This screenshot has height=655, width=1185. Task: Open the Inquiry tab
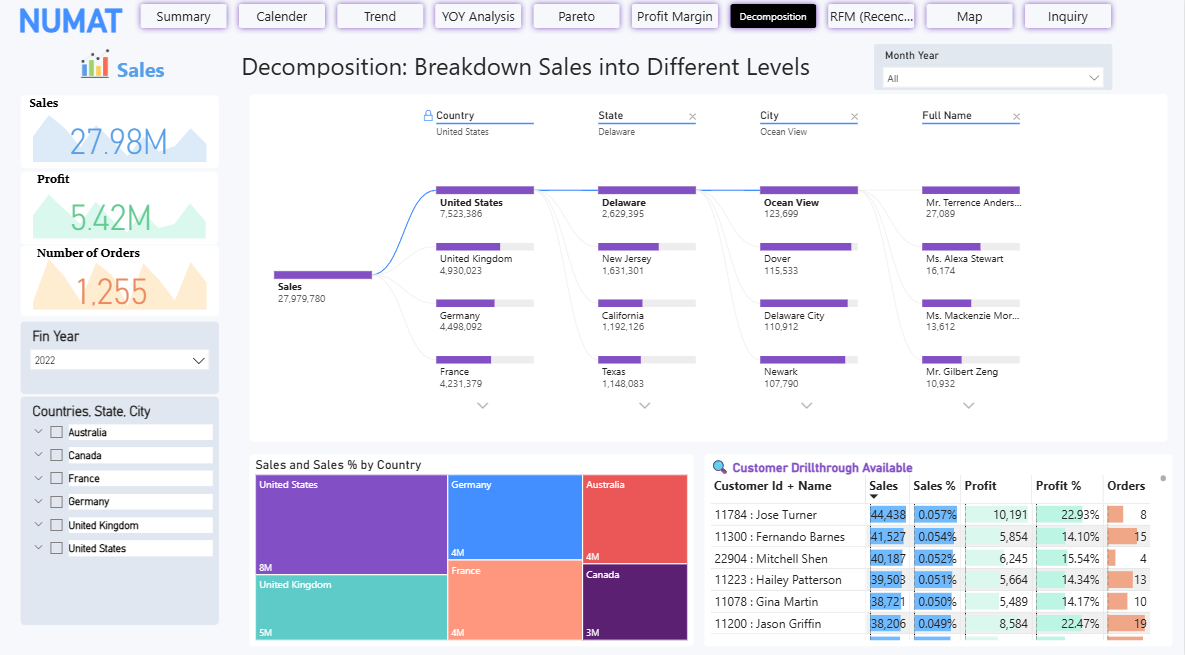(1068, 16)
